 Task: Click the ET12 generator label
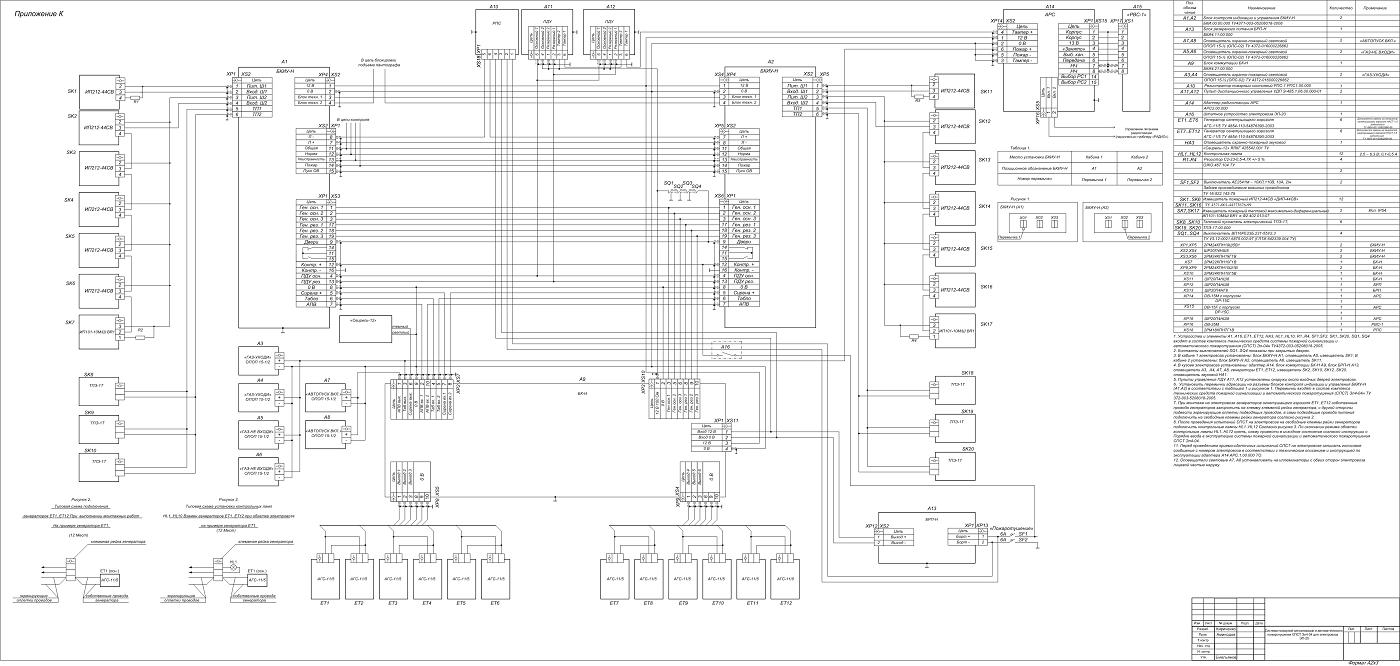[785, 604]
